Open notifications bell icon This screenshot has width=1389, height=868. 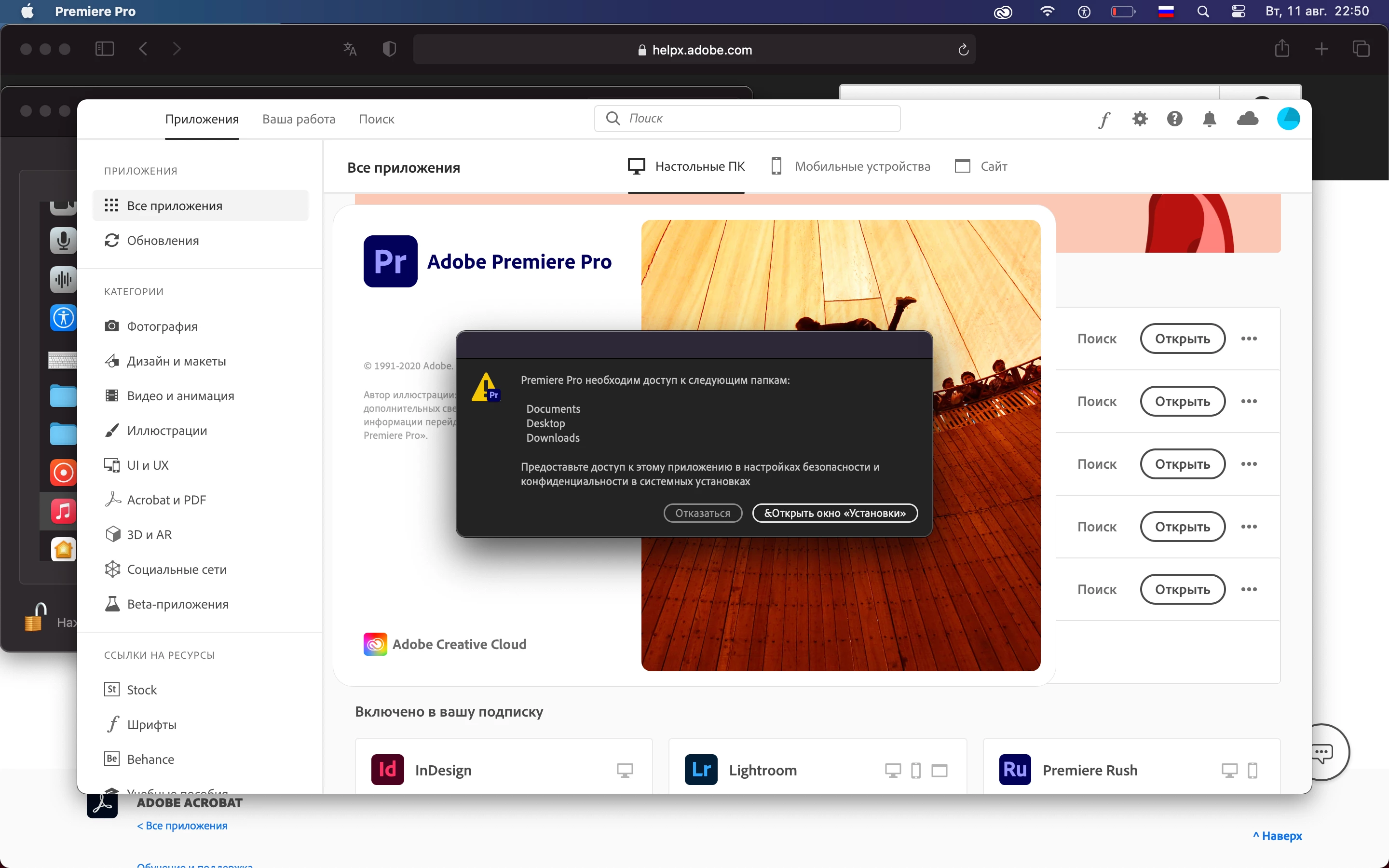(1210, 119)
